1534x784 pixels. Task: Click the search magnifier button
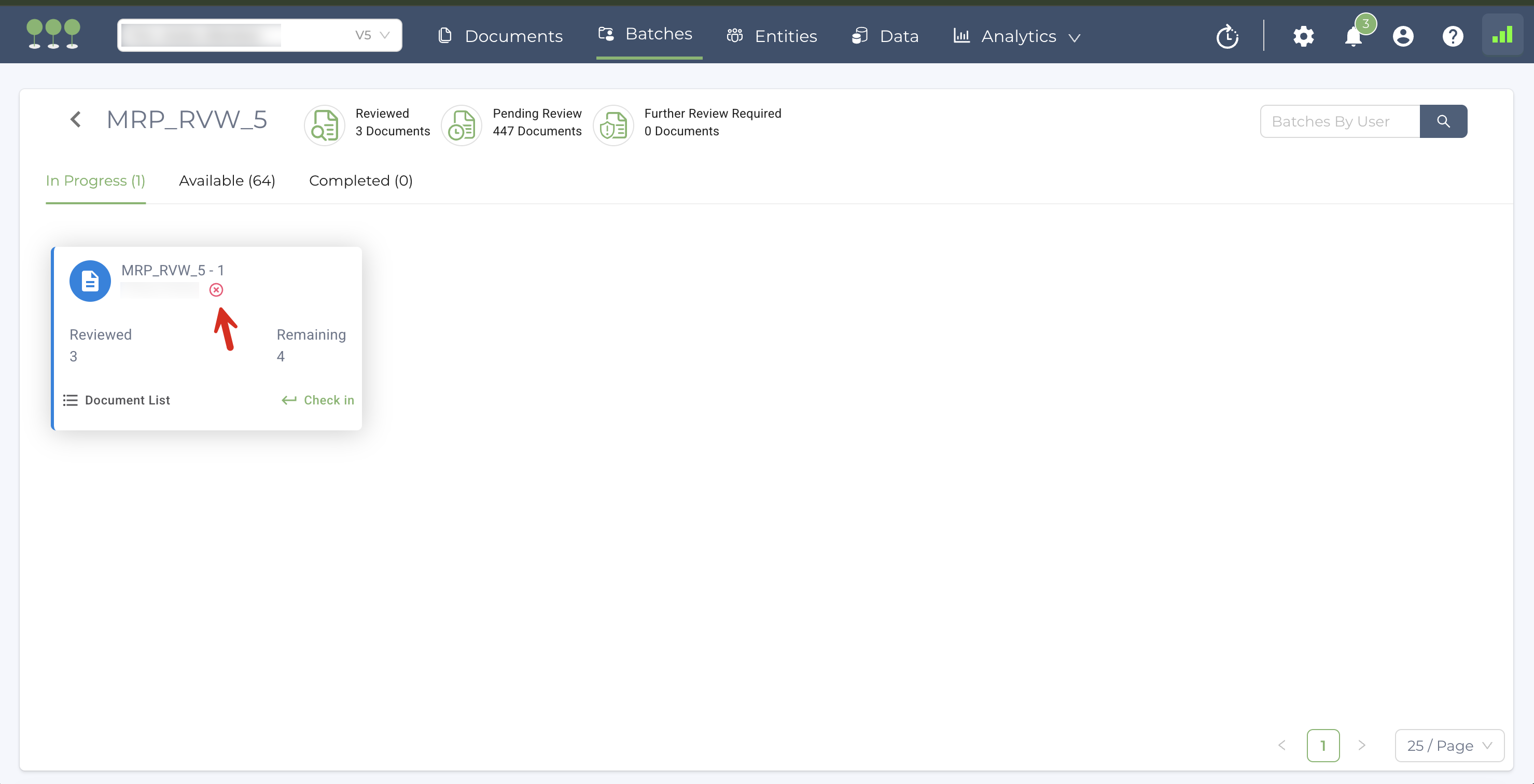coord(1443,121)
